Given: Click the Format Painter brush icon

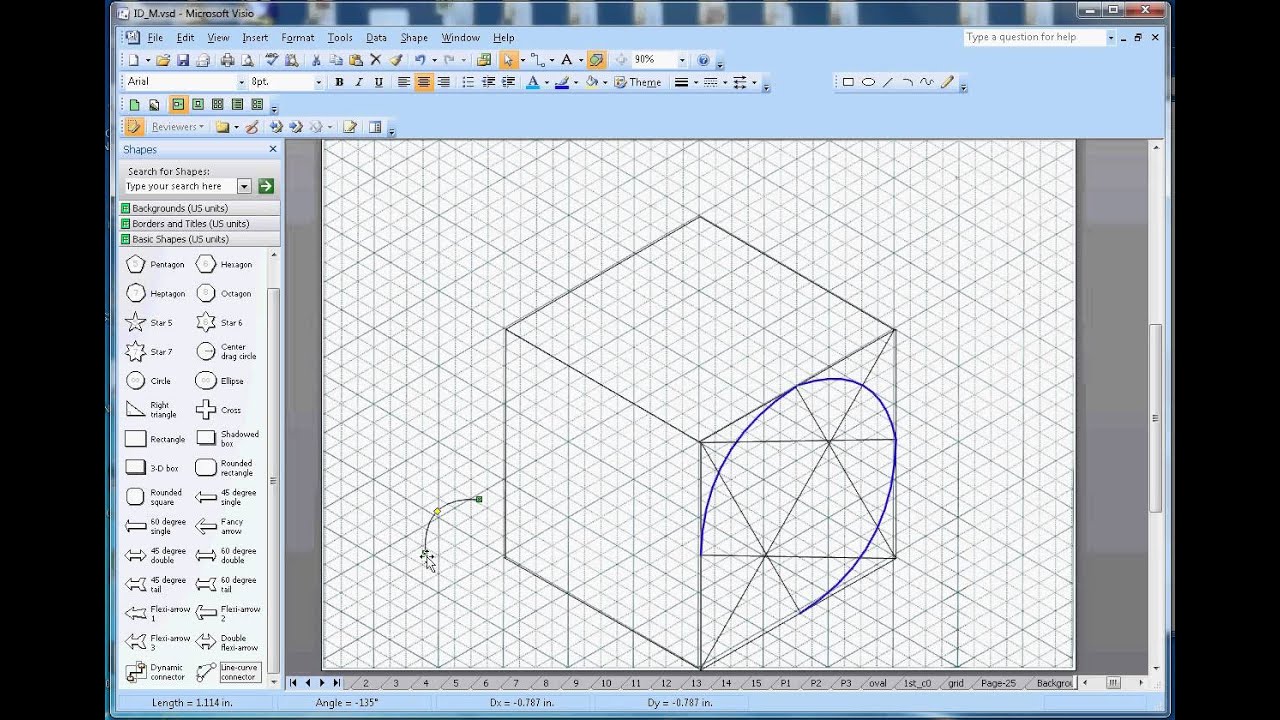Looking at the screenshot, I should (396, 60).
